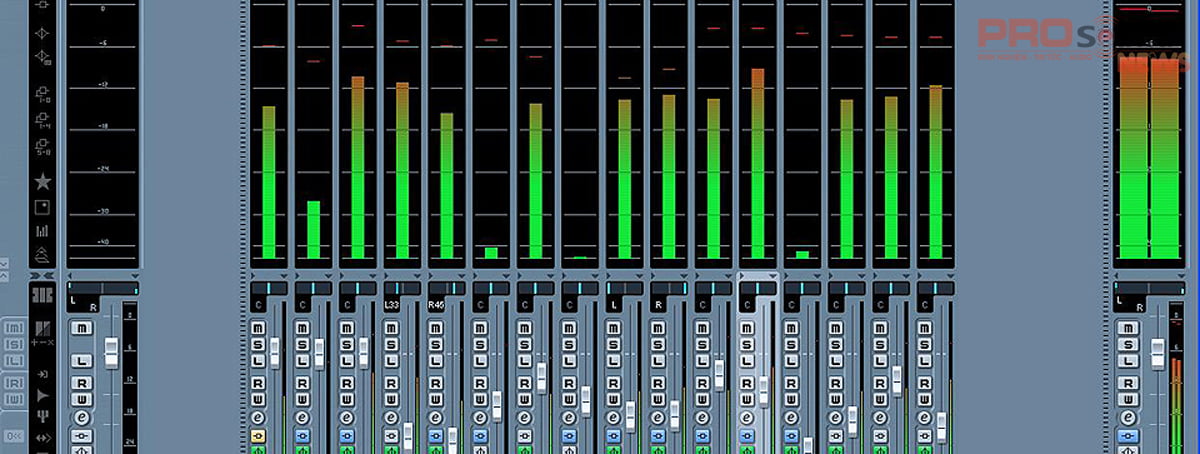Solo the master output channel

(x=1129, y=345)
